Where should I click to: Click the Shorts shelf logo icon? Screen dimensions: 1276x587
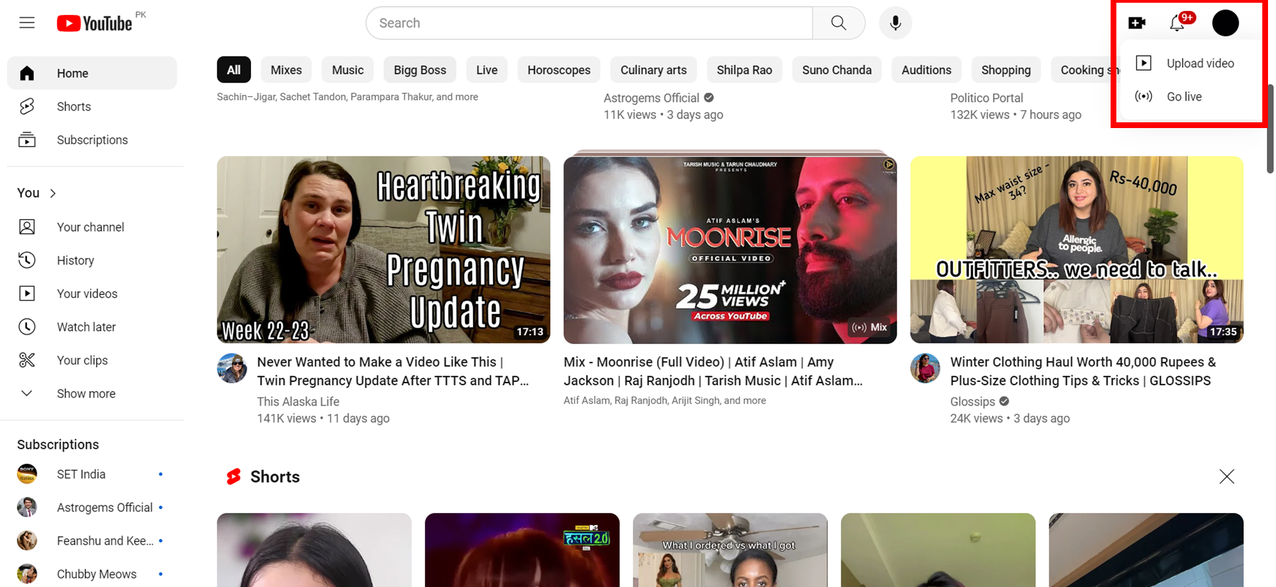tap(233, 477)
